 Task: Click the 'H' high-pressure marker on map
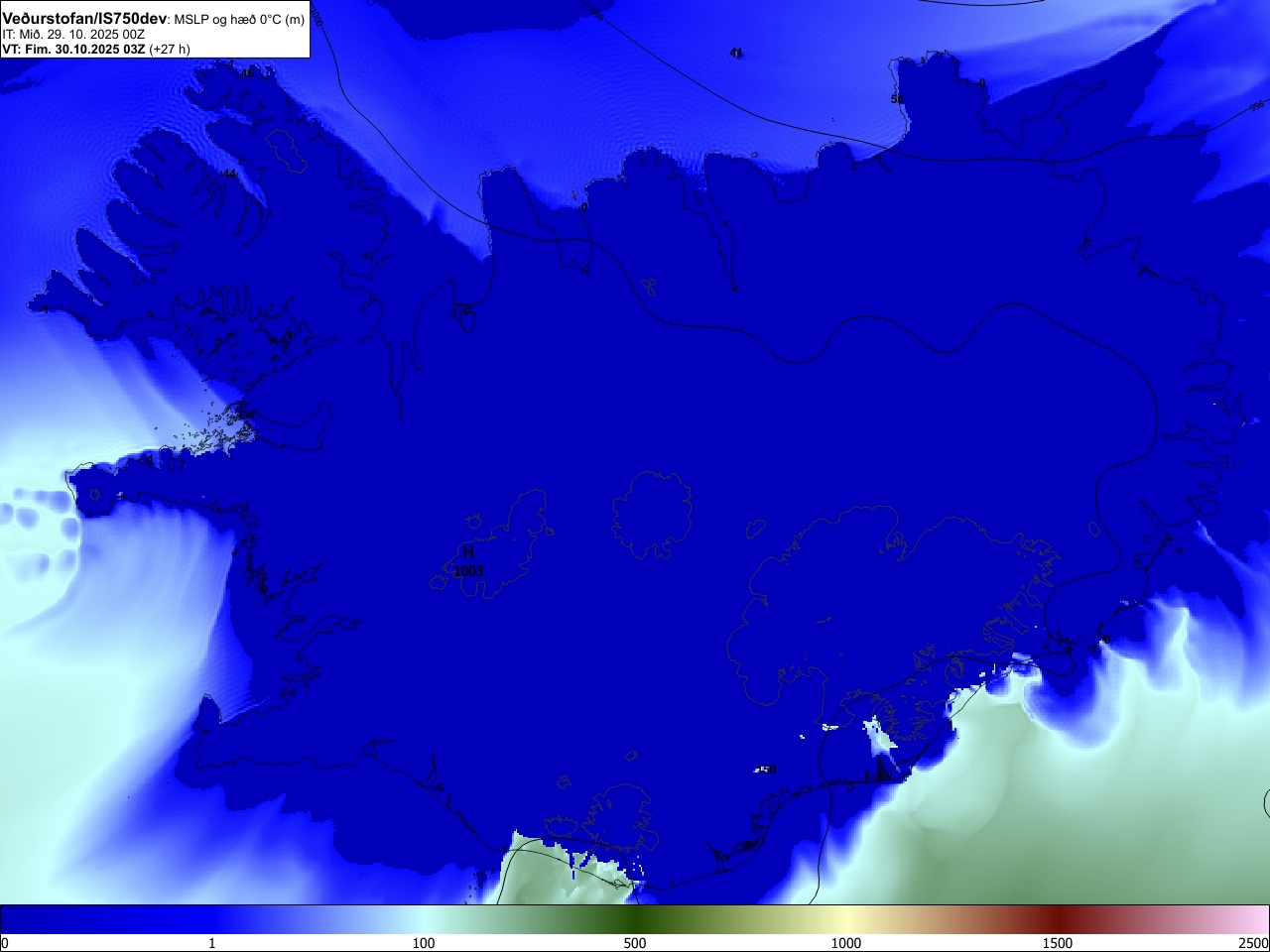[468, 552]
